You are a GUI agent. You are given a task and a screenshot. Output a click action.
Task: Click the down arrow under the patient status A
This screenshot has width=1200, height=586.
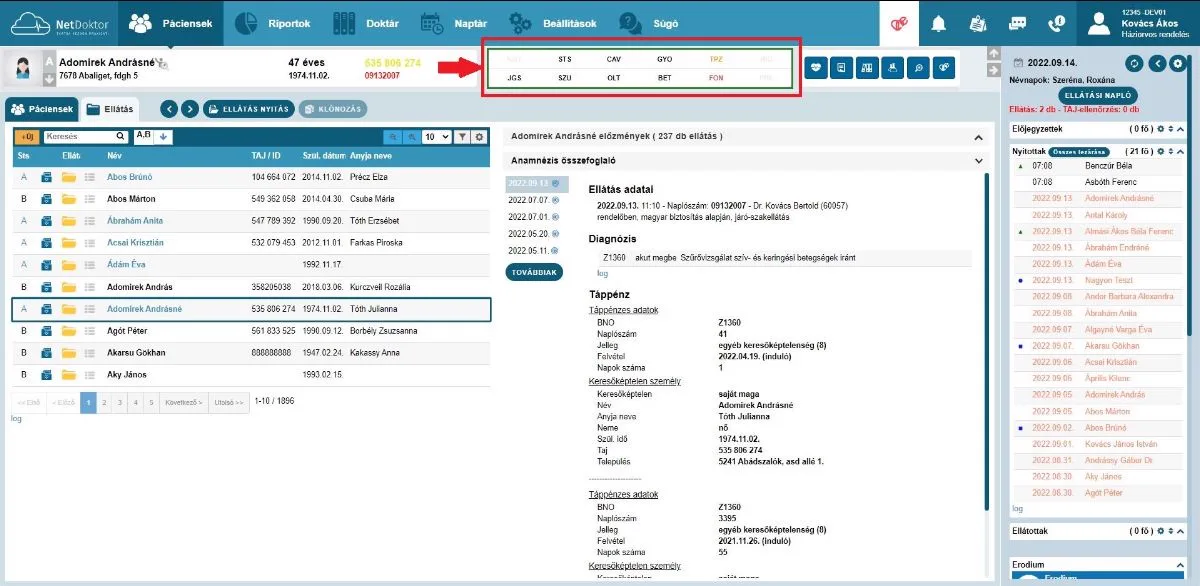click(x=48, y=79)
